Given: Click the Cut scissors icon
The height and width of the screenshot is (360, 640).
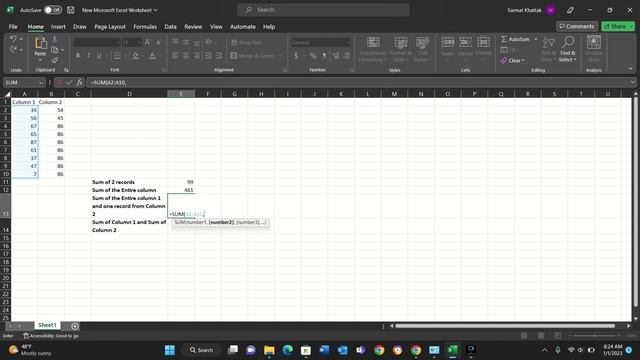Looking at the screenshot, I should coord(55,40).
